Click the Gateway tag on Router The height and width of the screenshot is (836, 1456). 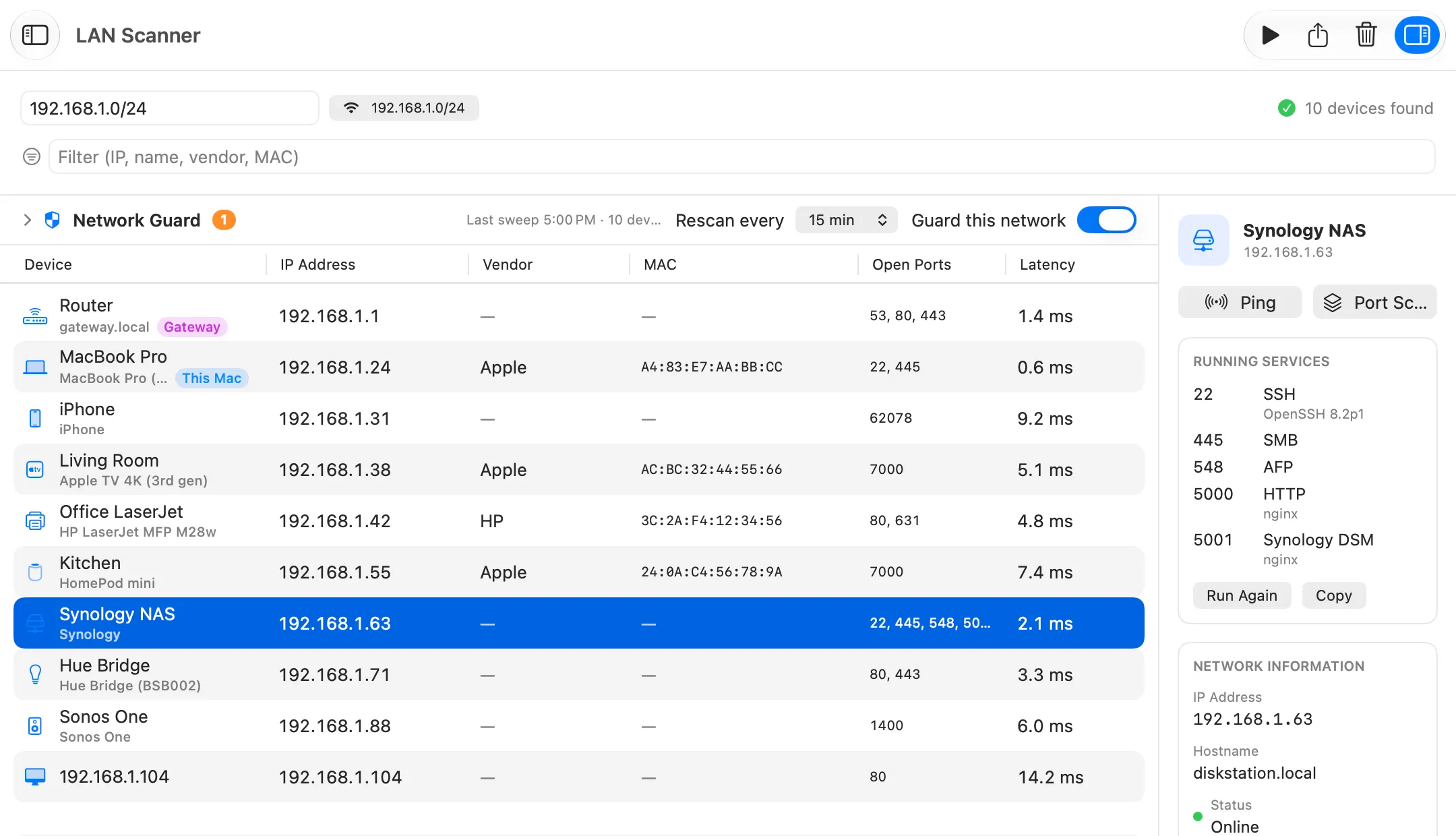192,327
